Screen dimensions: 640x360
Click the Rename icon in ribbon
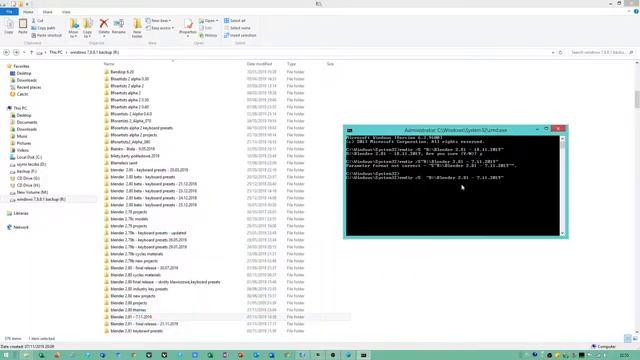tap(119, 27)
